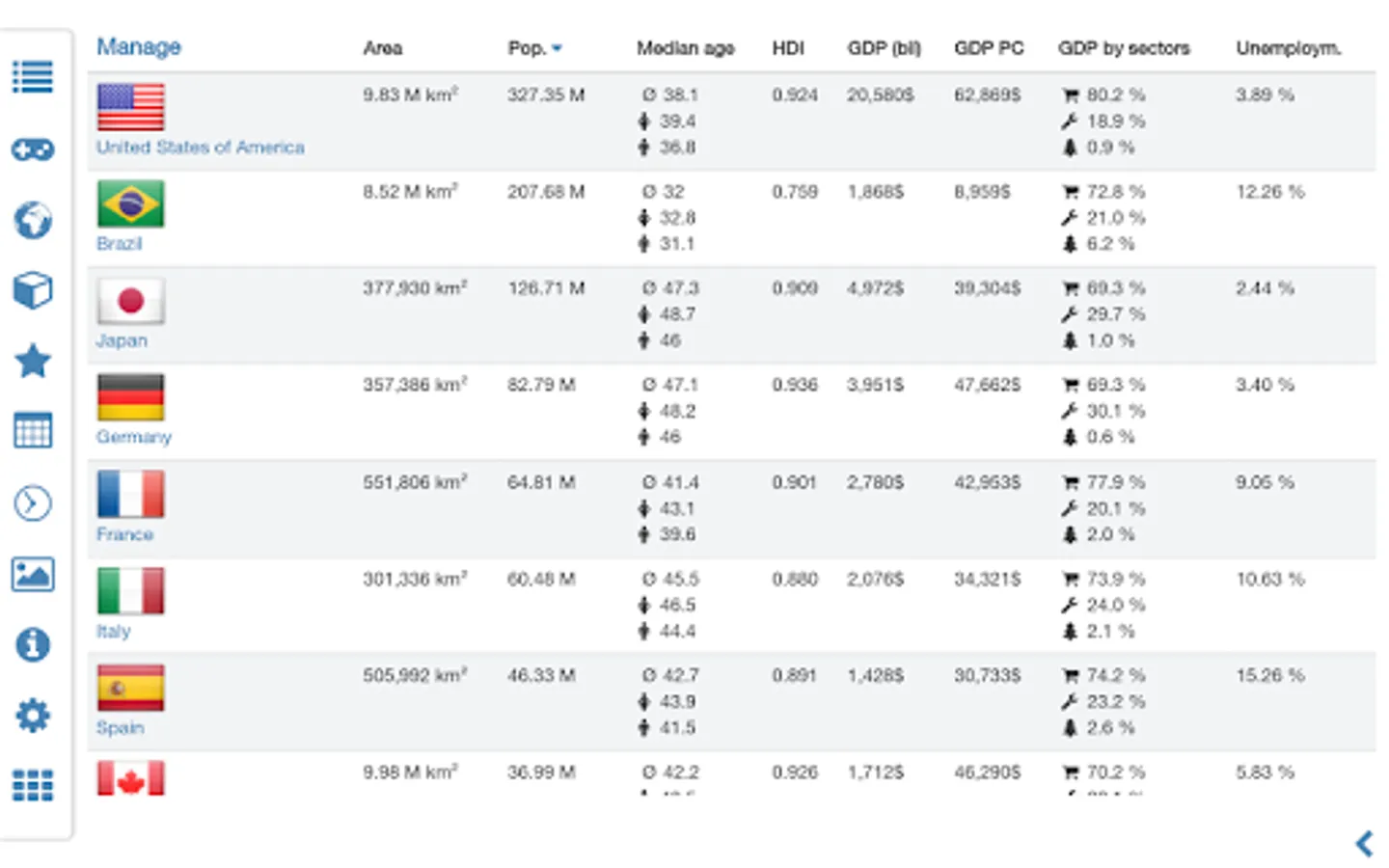Open the apps grid icon
1389x868 pixels.
(33, 785)
